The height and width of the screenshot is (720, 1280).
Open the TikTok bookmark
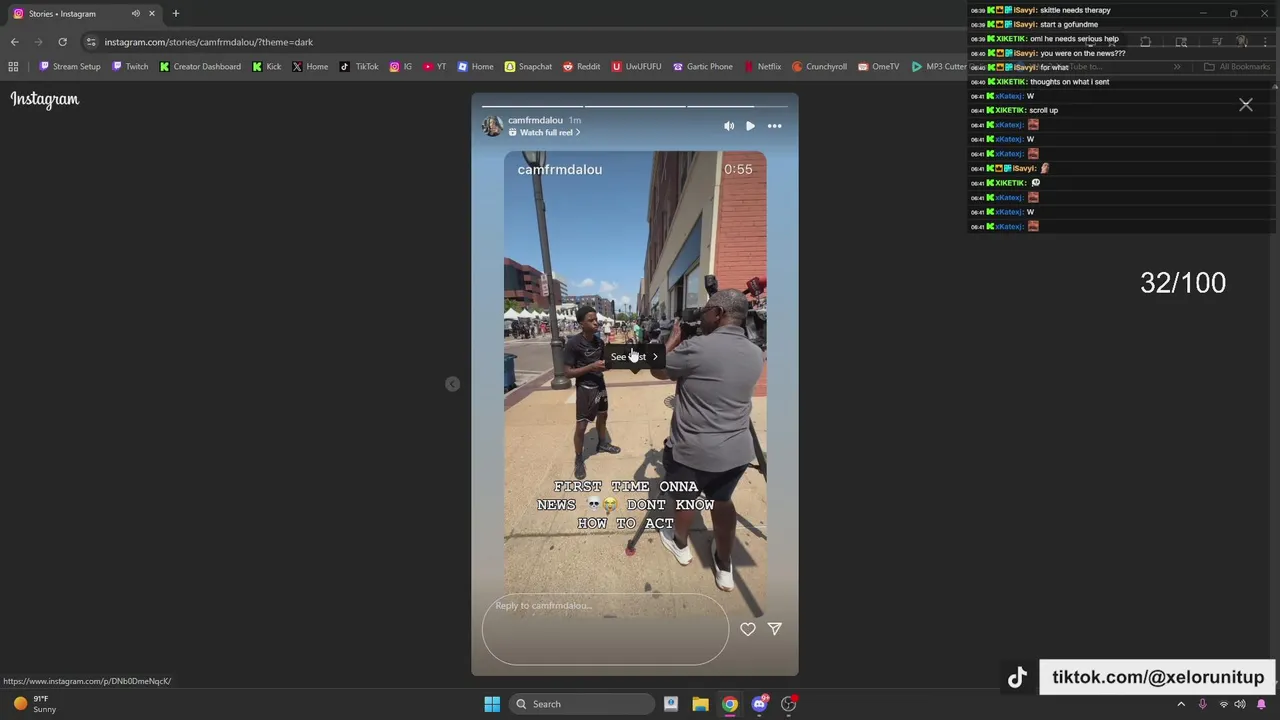[359, 67]
